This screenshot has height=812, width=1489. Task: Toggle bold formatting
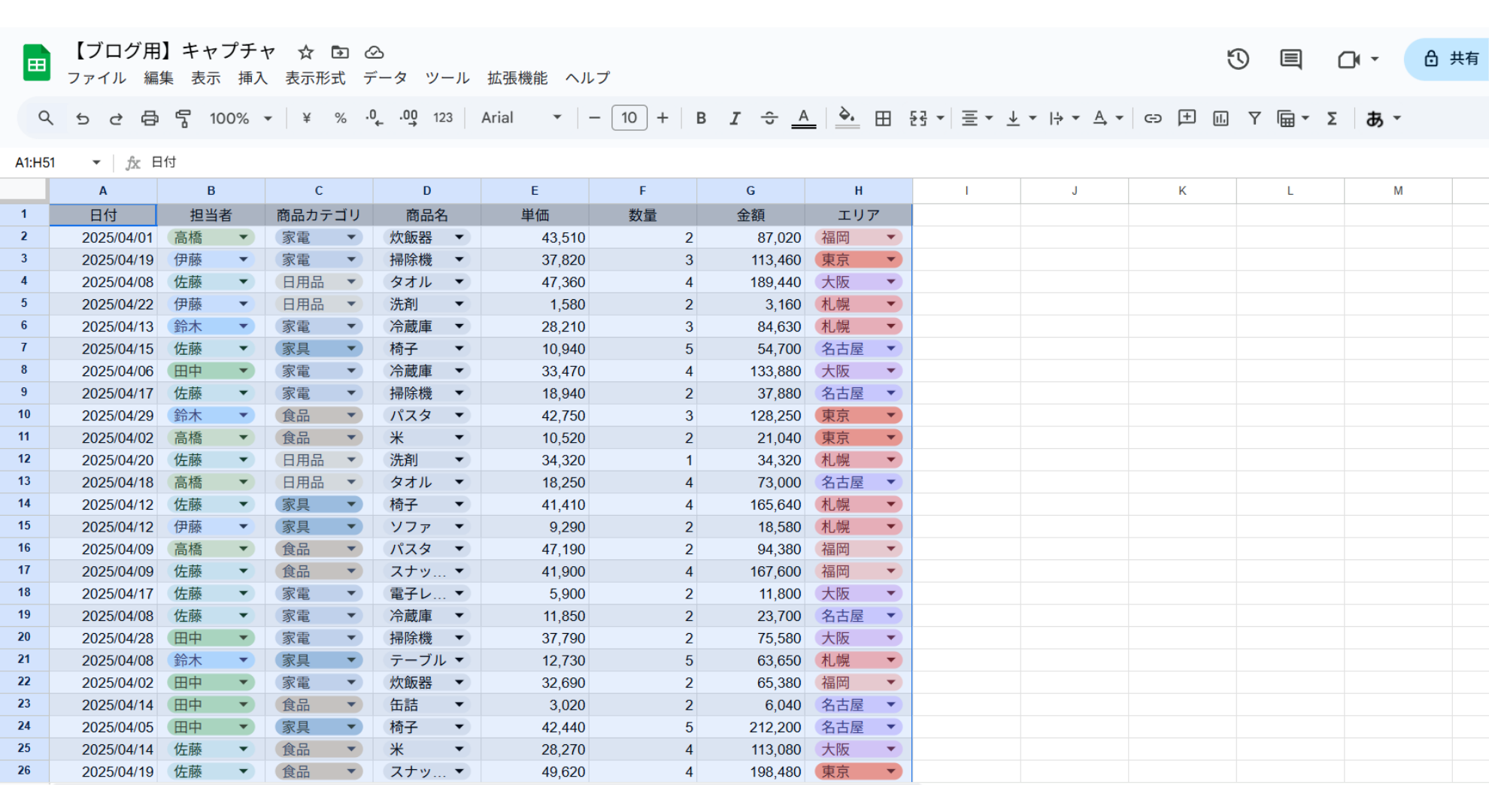coord(701,118)
